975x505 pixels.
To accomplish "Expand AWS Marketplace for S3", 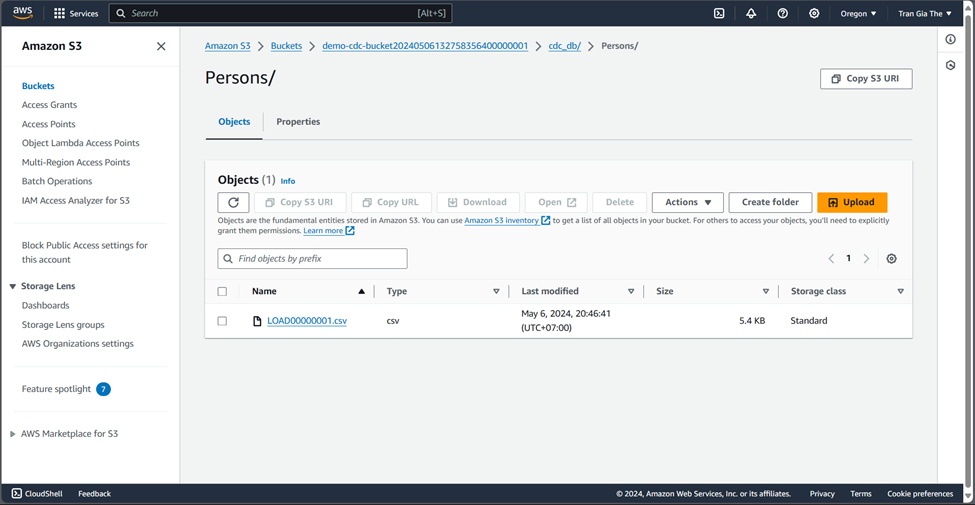I will point(13,434).
